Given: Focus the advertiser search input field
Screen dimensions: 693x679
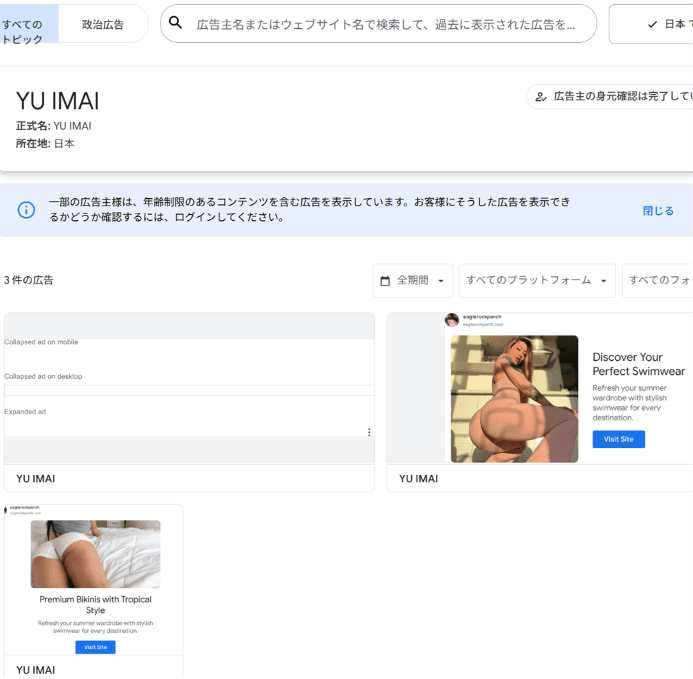Looking at the screenshot, I should 378,24.
